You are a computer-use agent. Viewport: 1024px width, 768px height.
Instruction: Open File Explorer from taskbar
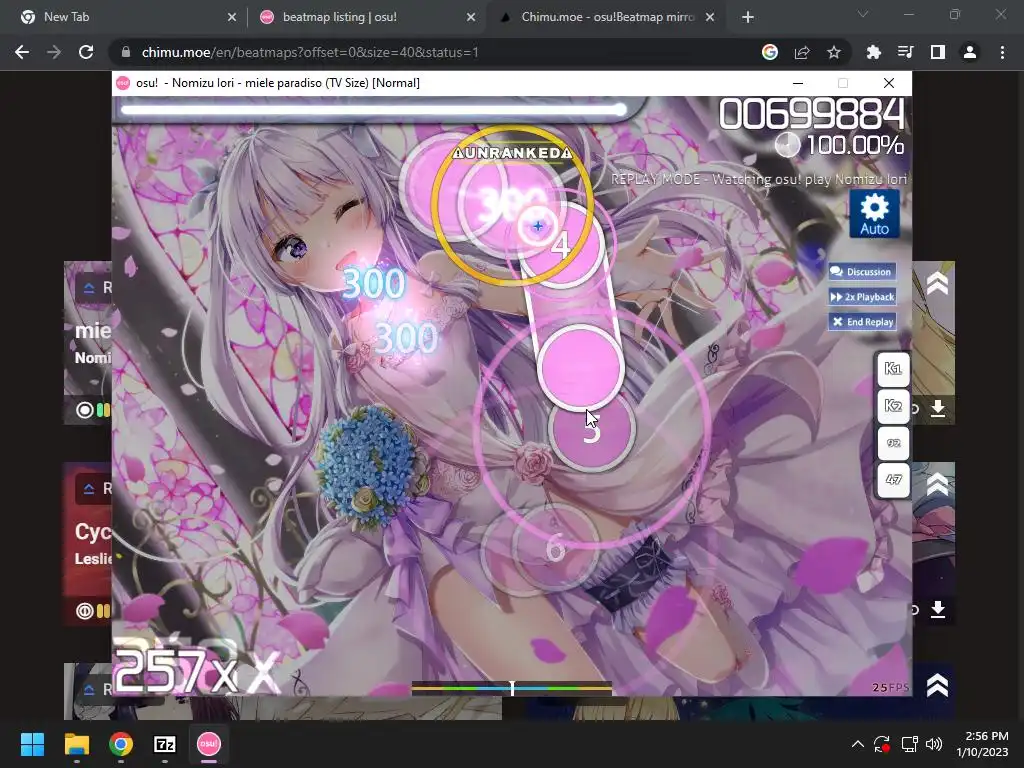point(76,744)
